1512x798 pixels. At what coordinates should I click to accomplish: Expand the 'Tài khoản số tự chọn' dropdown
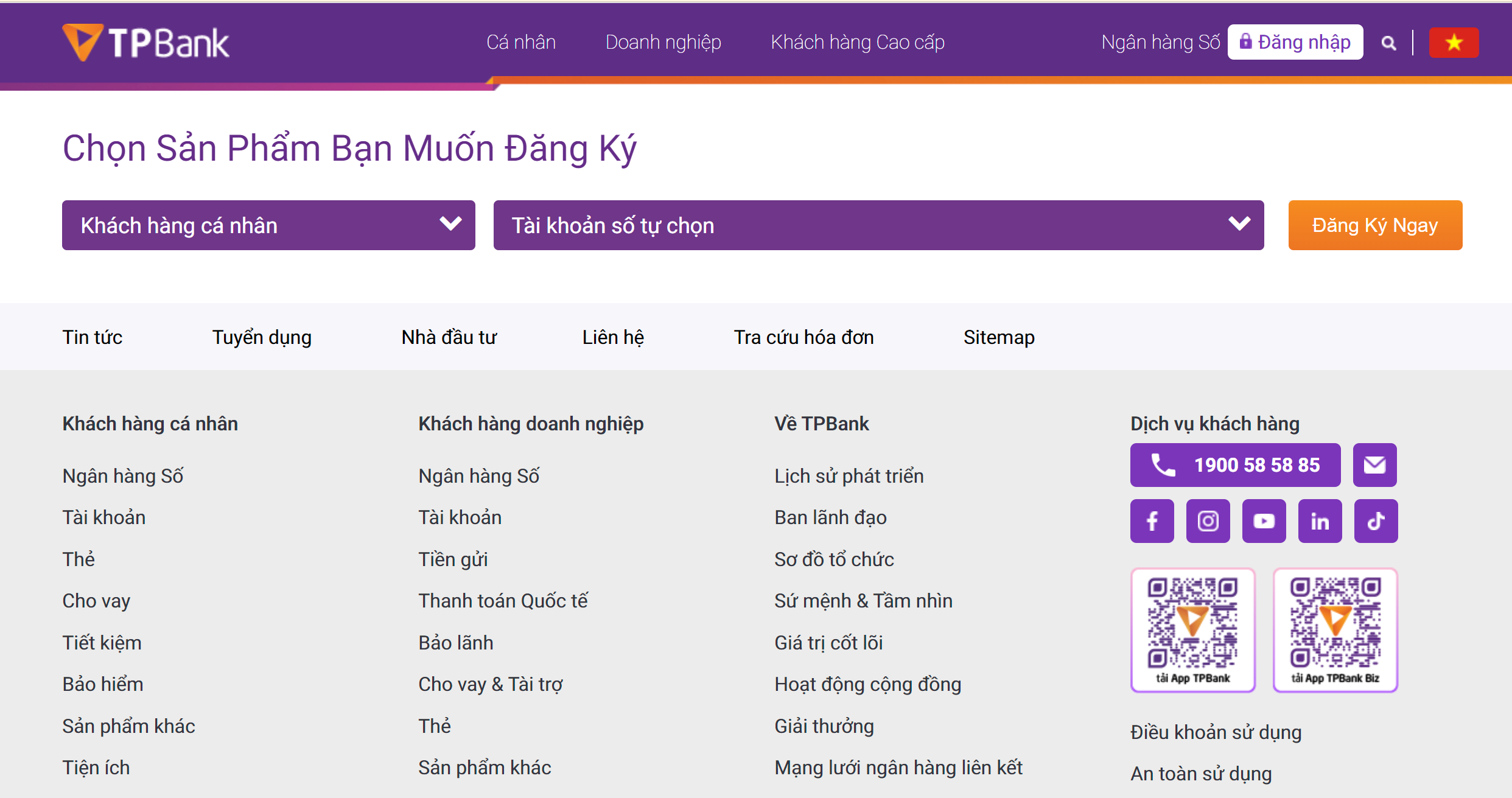tap(878, 225)
